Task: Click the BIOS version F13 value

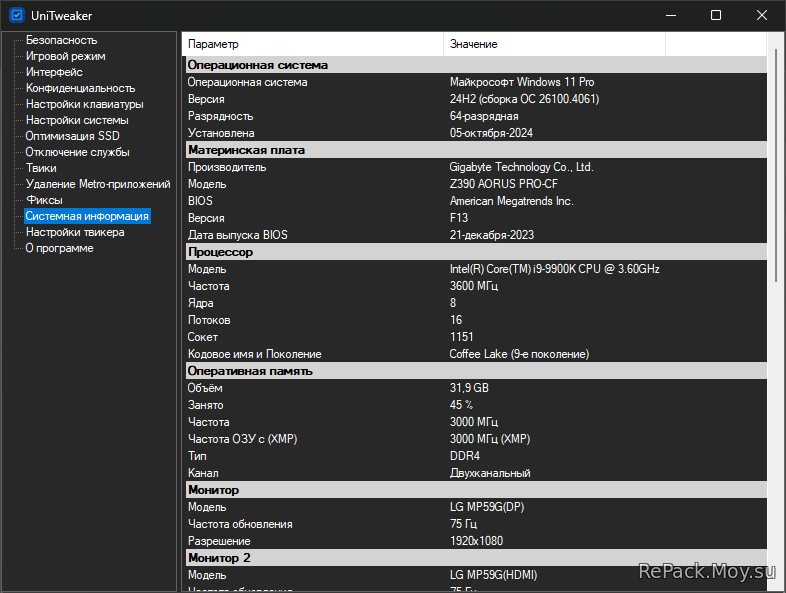Action: tap(459, 218)
